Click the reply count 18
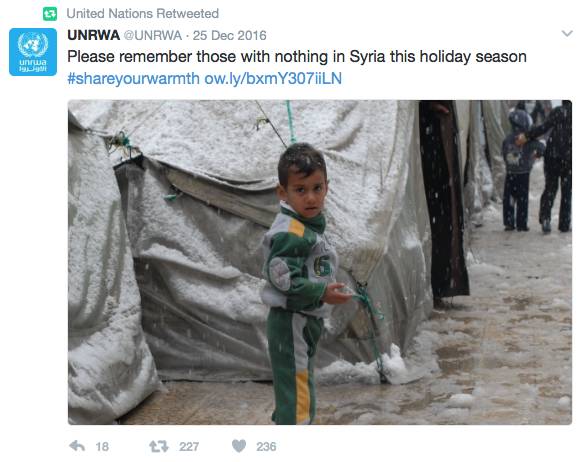 pos(102,446)
